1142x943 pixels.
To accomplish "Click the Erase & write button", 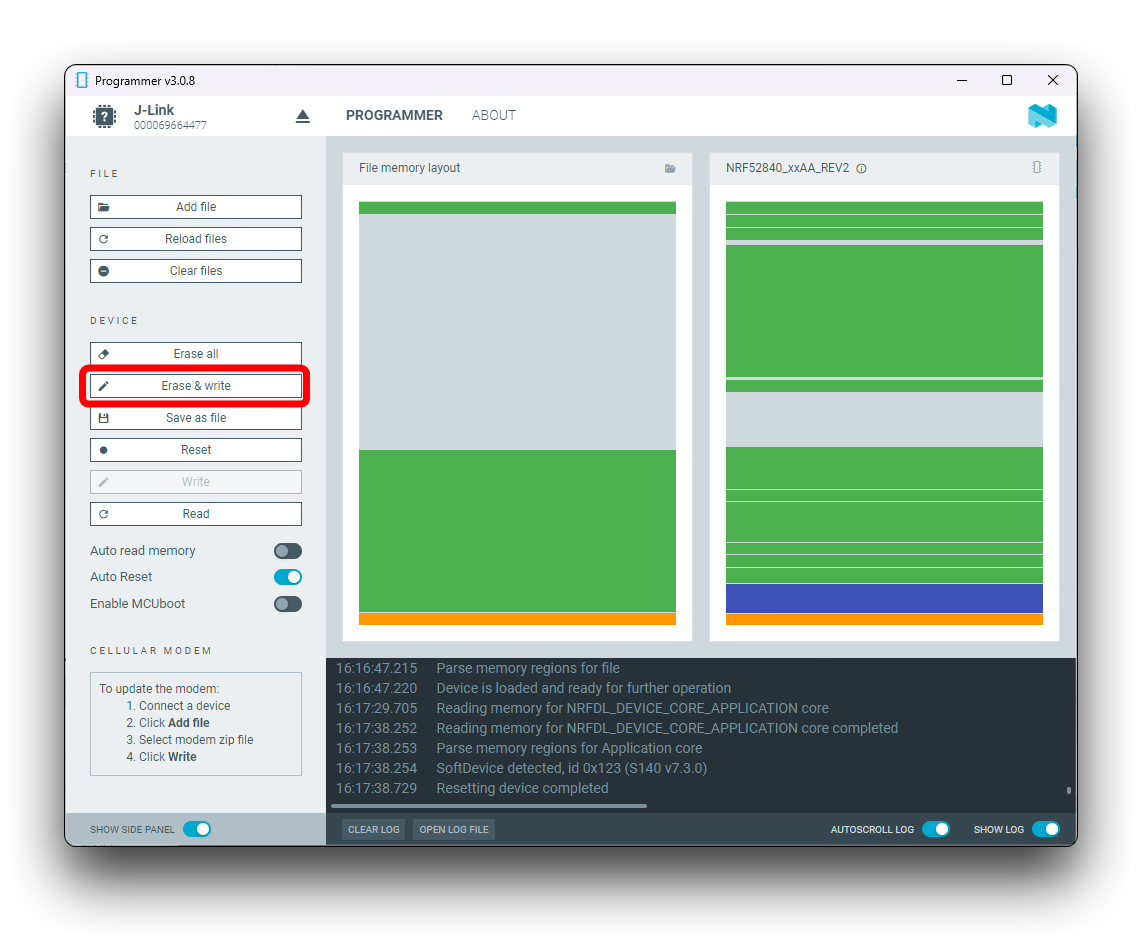I will click(x=196, y=386).
